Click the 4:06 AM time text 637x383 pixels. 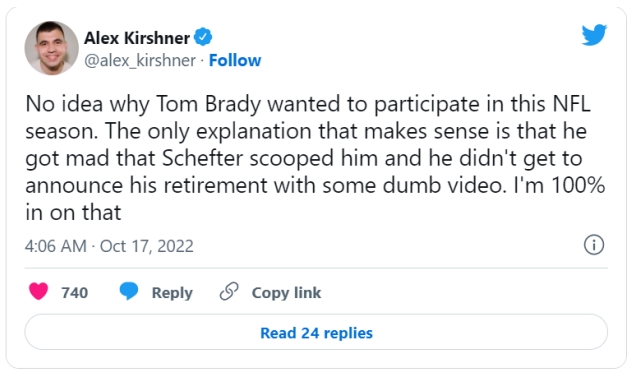(56, 246)
